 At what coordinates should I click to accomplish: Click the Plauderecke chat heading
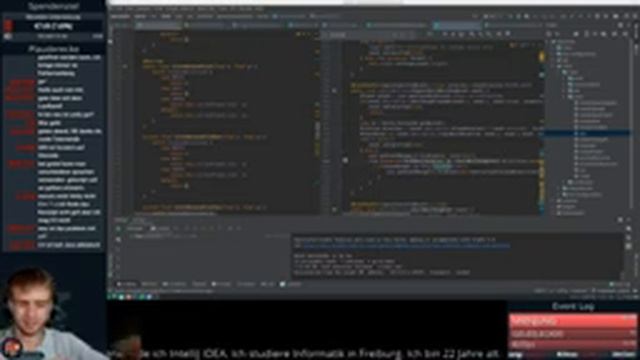click(x=53, y=49)
